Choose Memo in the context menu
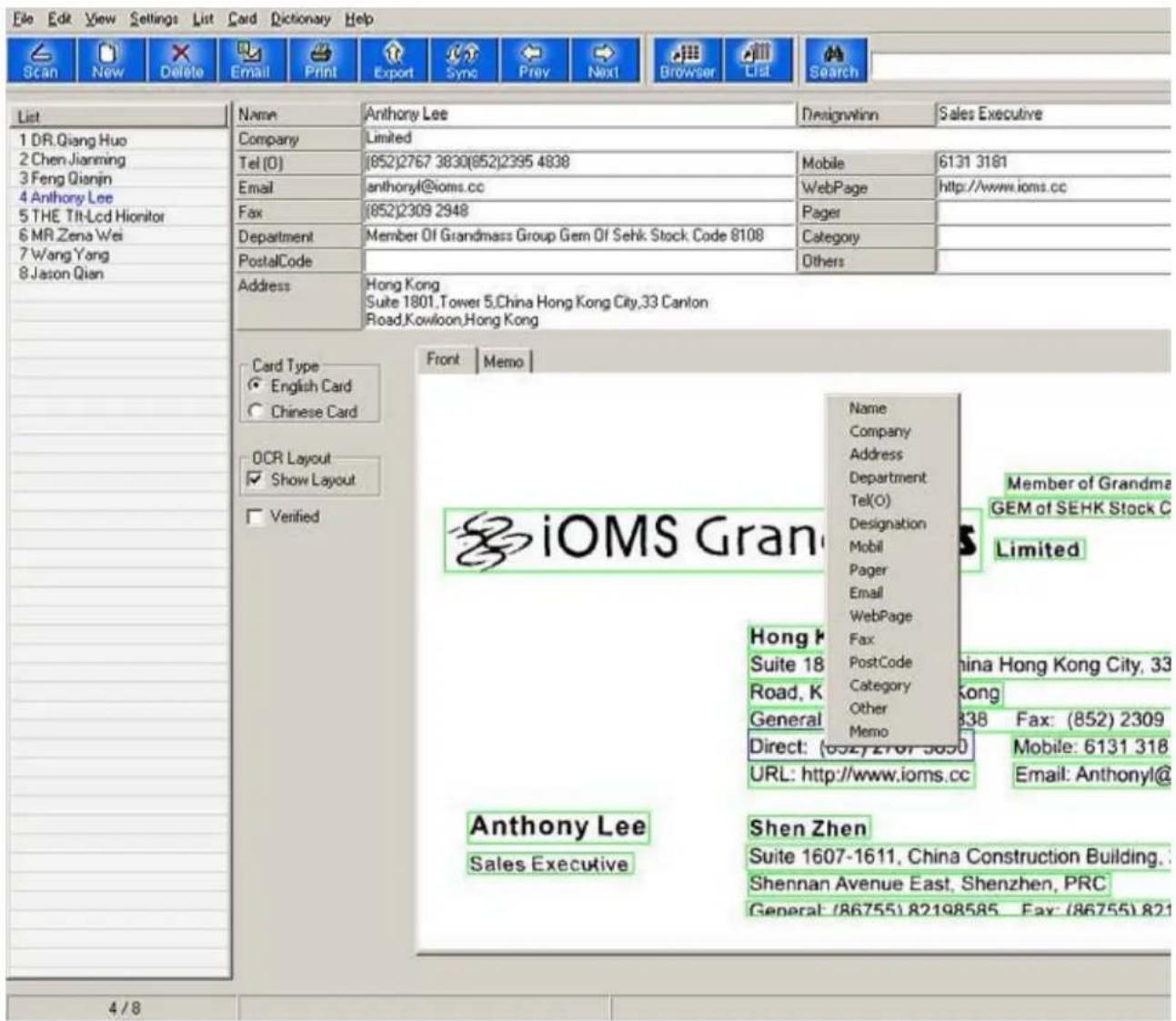 tap(891, 731)
